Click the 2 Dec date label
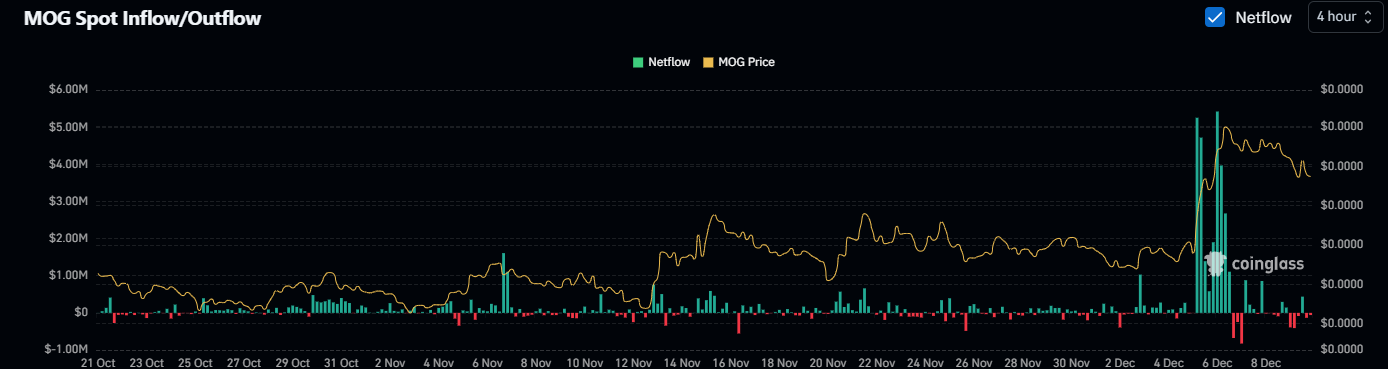 (x=1120, y=363)
